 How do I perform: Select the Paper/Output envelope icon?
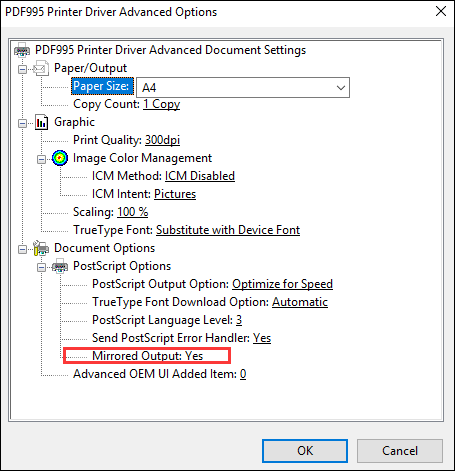point(41,68)
